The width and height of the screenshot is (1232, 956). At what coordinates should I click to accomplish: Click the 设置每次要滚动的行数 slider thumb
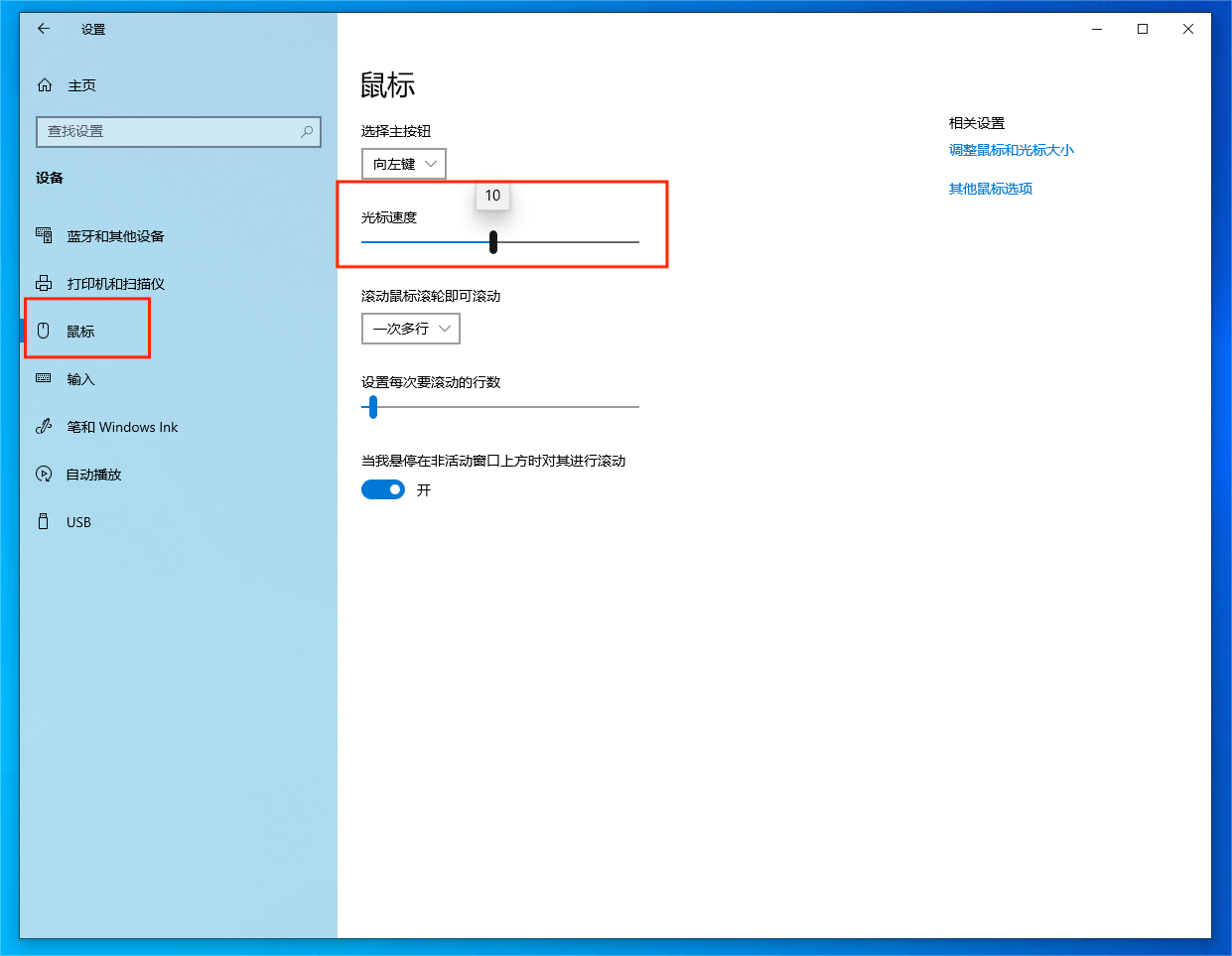pyautogui.click(x=373, y=407)
